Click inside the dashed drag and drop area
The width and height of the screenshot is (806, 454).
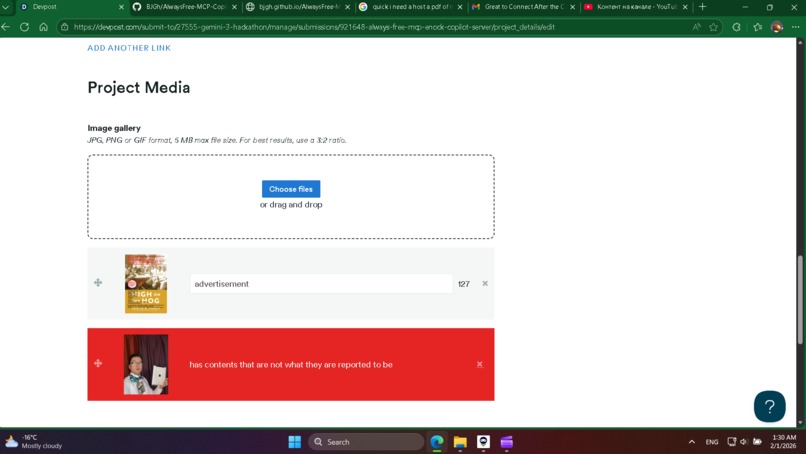(x=291, y=196)
